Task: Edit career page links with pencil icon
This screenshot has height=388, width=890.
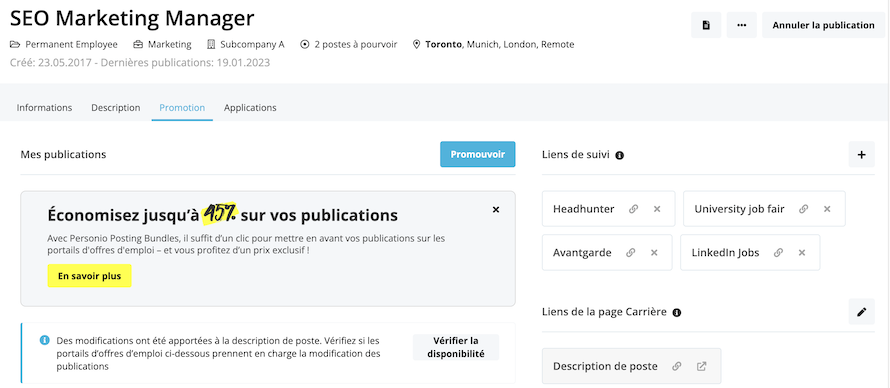Action: [862, 311]
